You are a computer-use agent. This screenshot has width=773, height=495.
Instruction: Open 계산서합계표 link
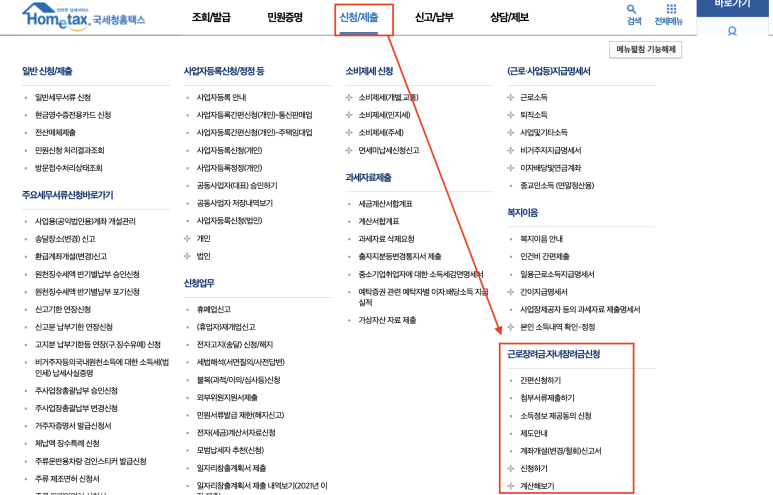point(379,221)
